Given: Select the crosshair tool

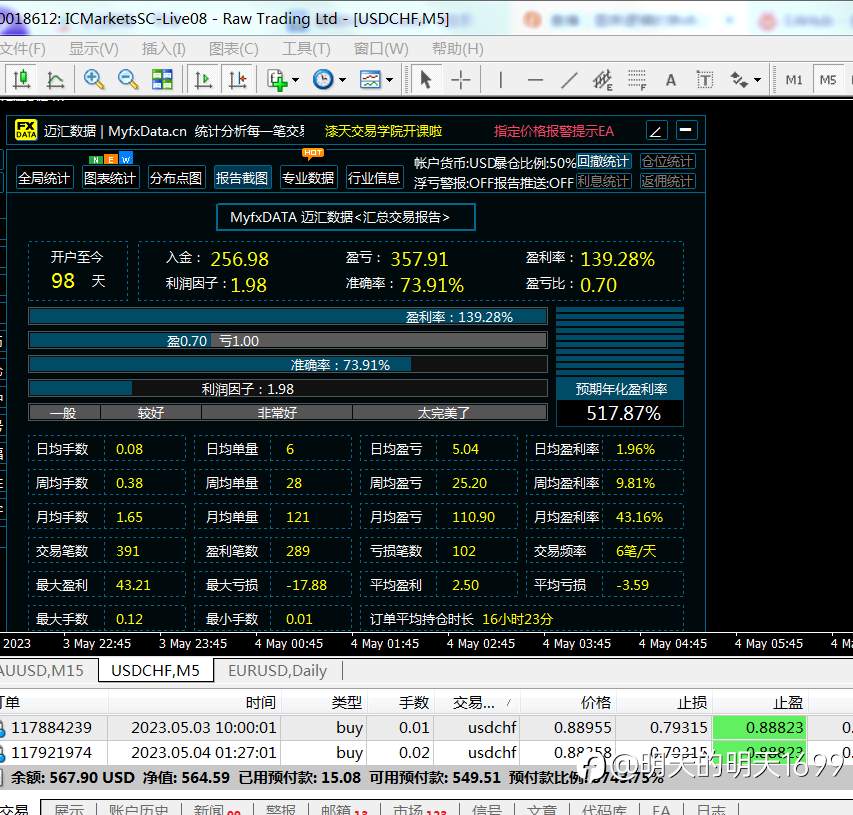Looking at the screenshot, I should click(460, 80).
